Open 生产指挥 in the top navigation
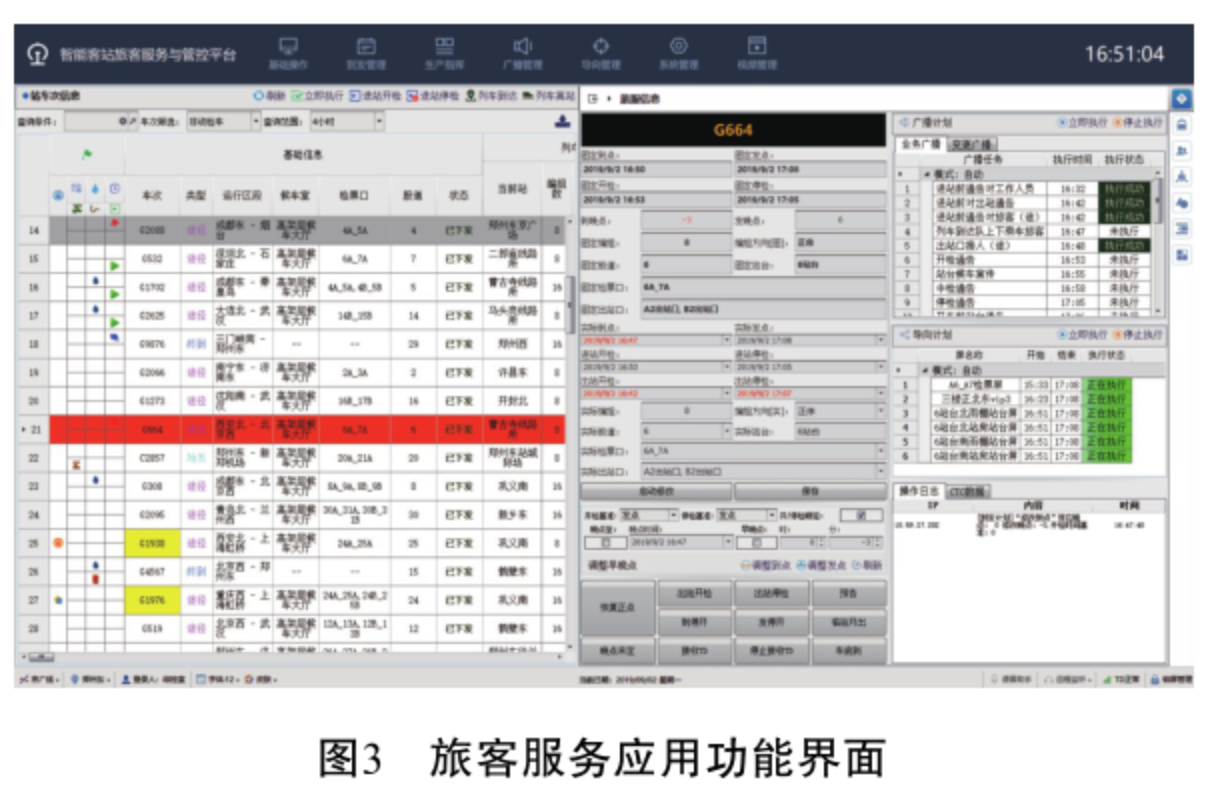1209x798 pixels. [x=444, y=53]
